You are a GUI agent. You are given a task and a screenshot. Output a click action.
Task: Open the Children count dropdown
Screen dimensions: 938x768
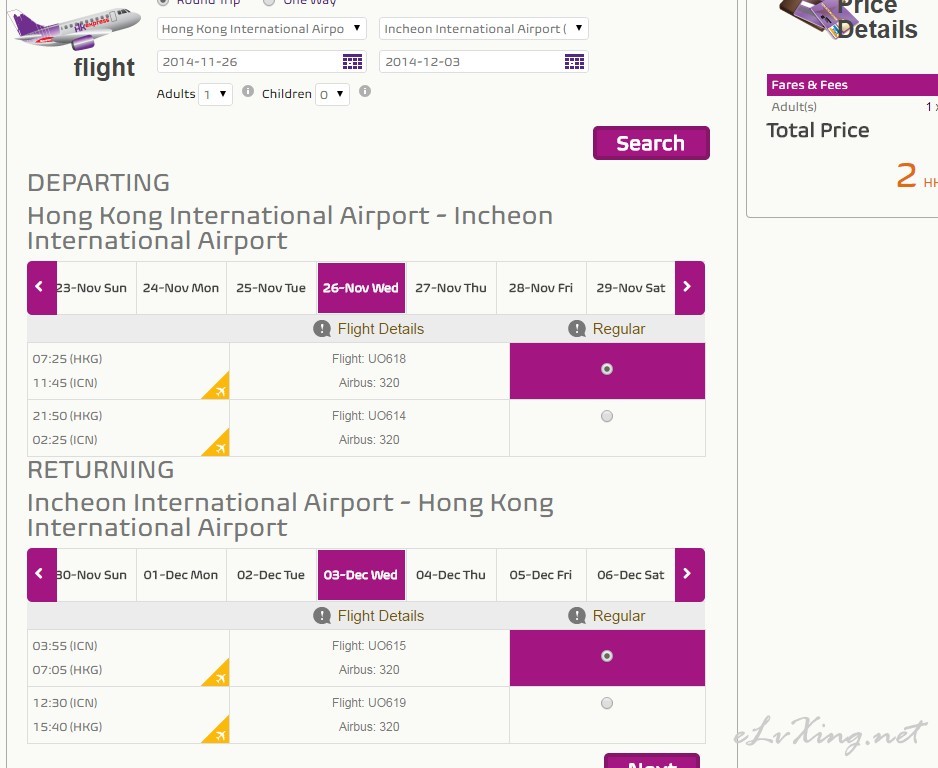333,95
